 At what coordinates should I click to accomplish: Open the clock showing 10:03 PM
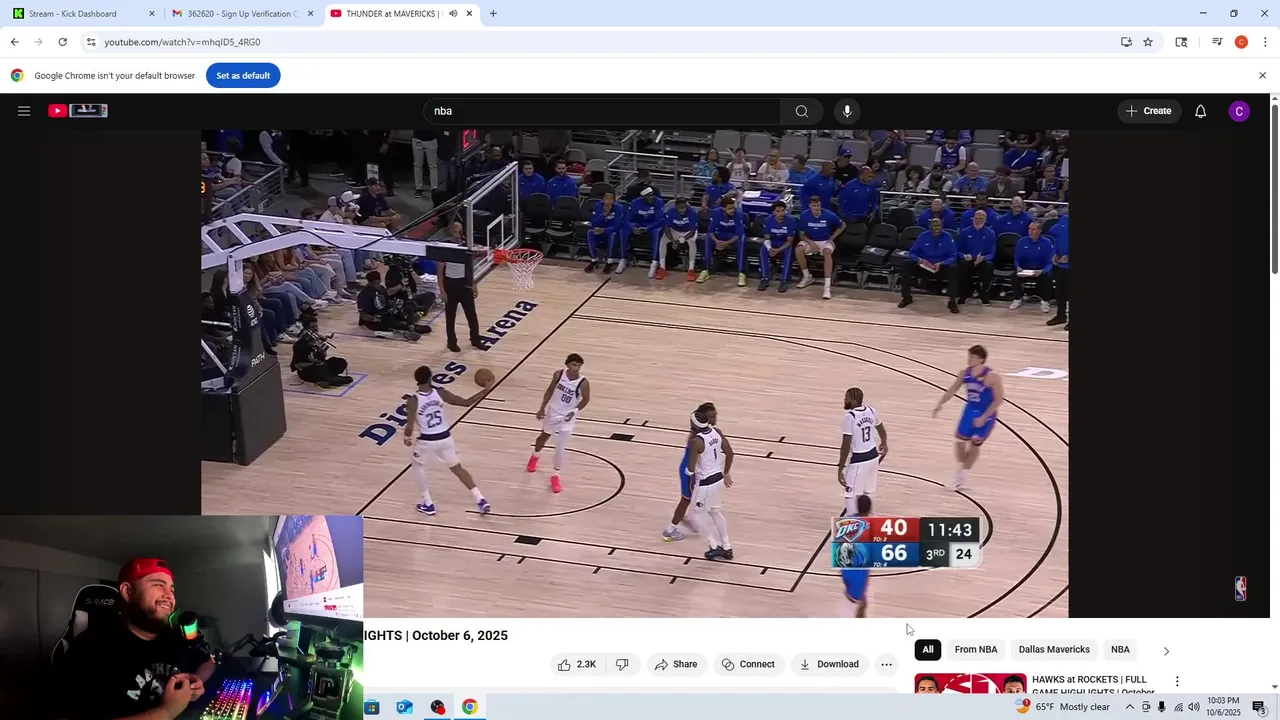pos(1224,707)
